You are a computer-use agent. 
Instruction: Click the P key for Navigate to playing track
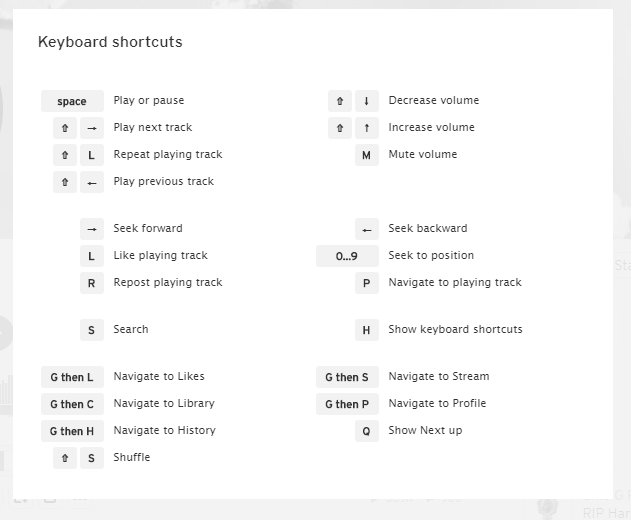point(366,283)
